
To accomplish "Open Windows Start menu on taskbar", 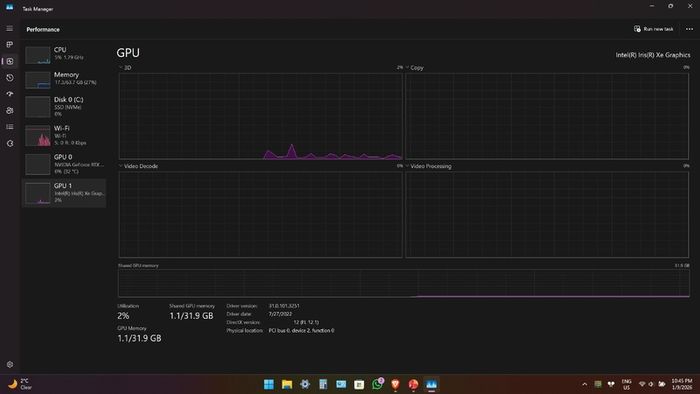I will point(269,384).
